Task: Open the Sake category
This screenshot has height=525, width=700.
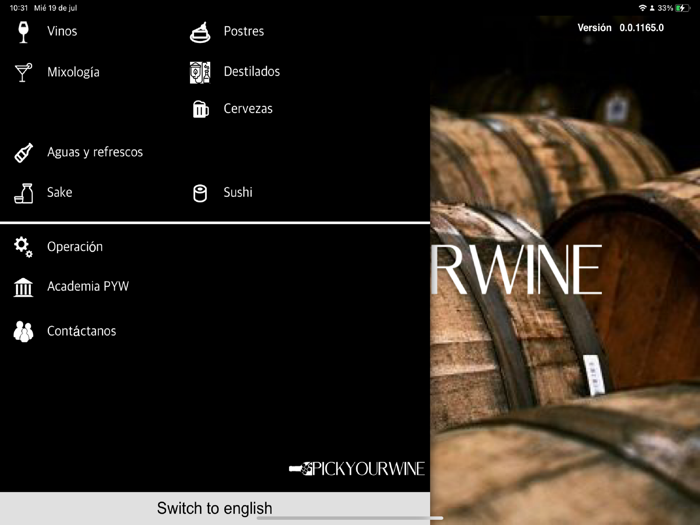Action: coord(59,192)
